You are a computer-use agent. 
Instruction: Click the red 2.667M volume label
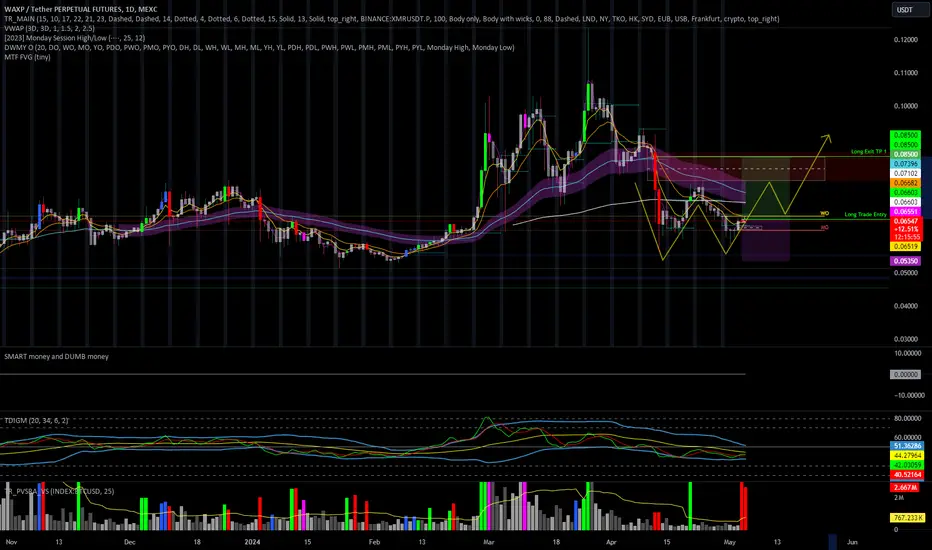pyautogui.click(x=904, y=488)
